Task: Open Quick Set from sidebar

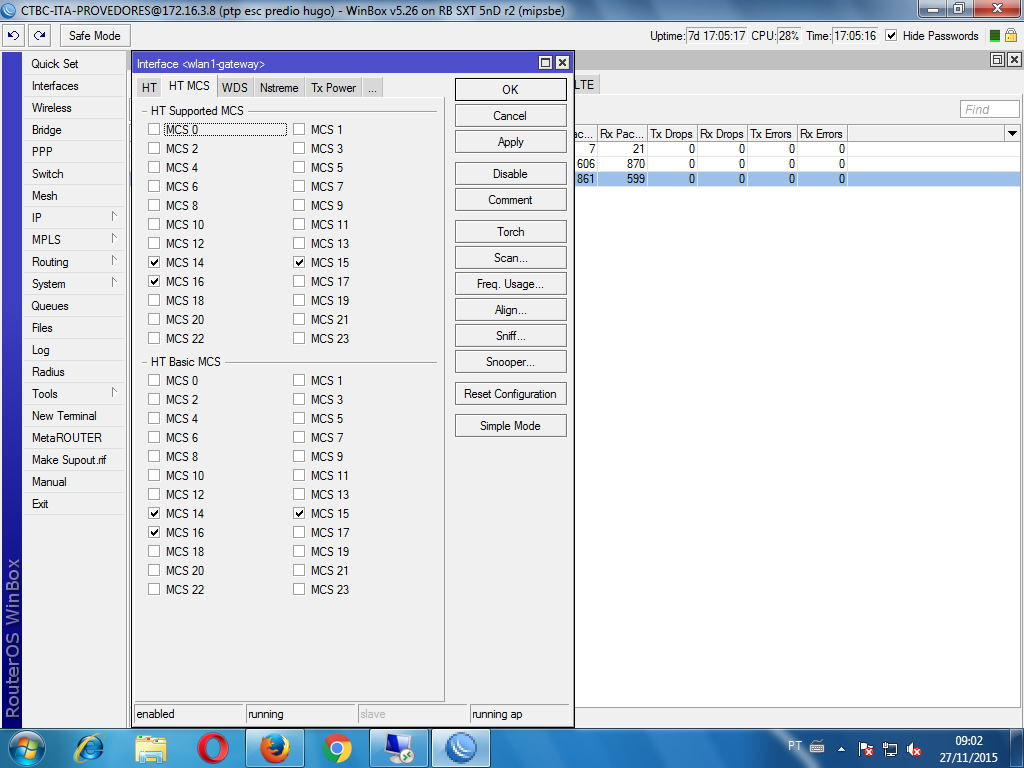Action: 74,63
